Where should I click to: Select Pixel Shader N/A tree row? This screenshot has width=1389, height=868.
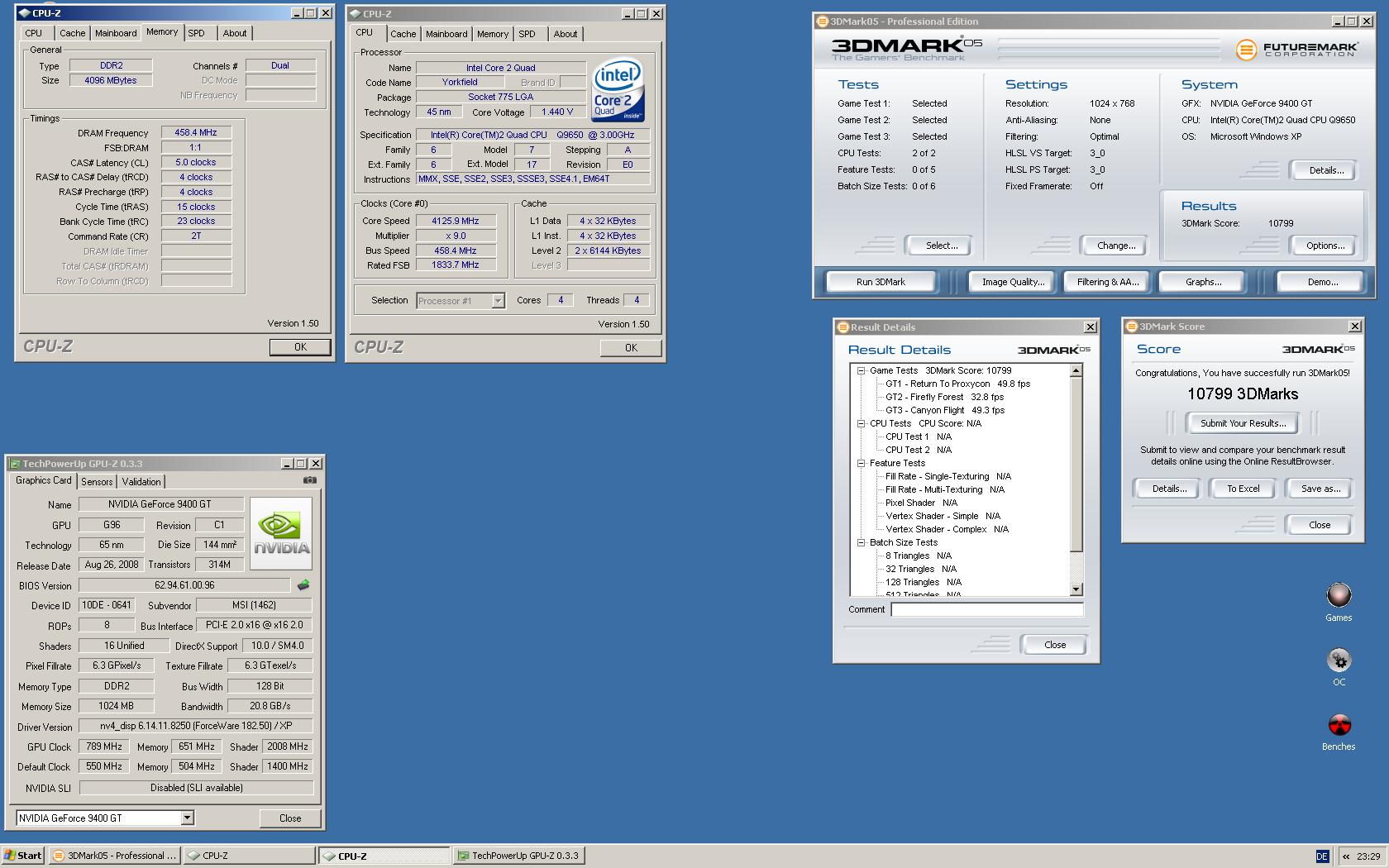[921, 503]
